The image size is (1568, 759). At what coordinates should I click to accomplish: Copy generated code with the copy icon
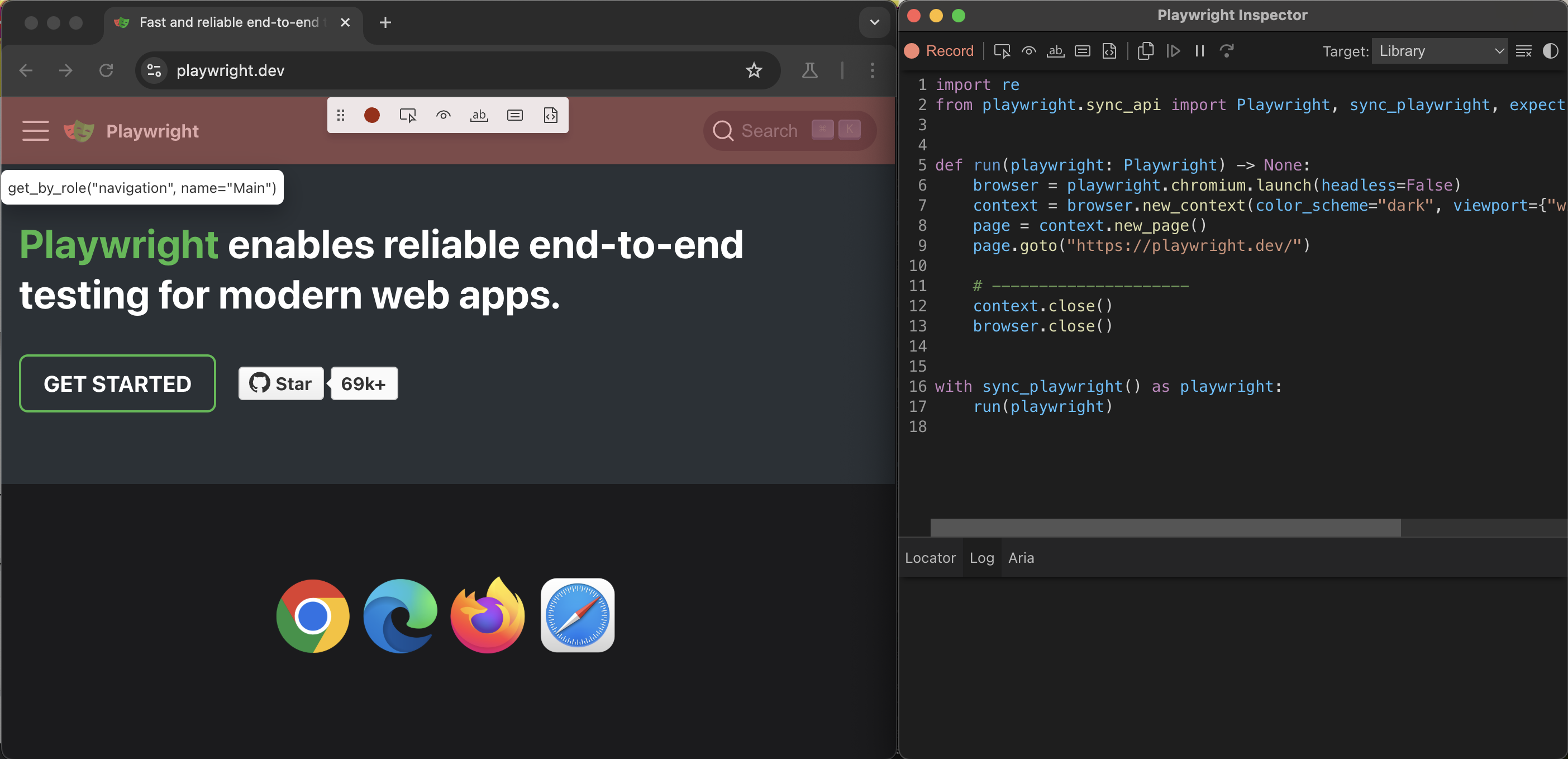[x=1146, y=51]
